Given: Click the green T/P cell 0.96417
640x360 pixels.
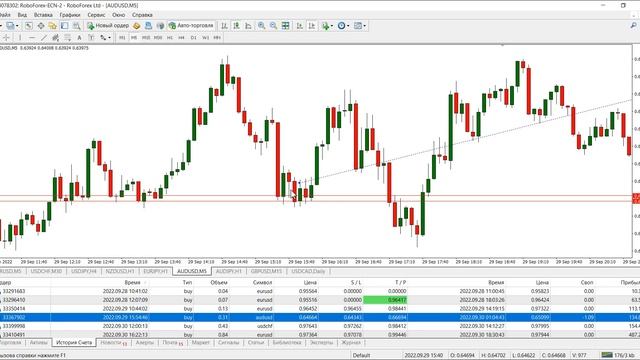Looking at the screenshot, I should point(385,300).
